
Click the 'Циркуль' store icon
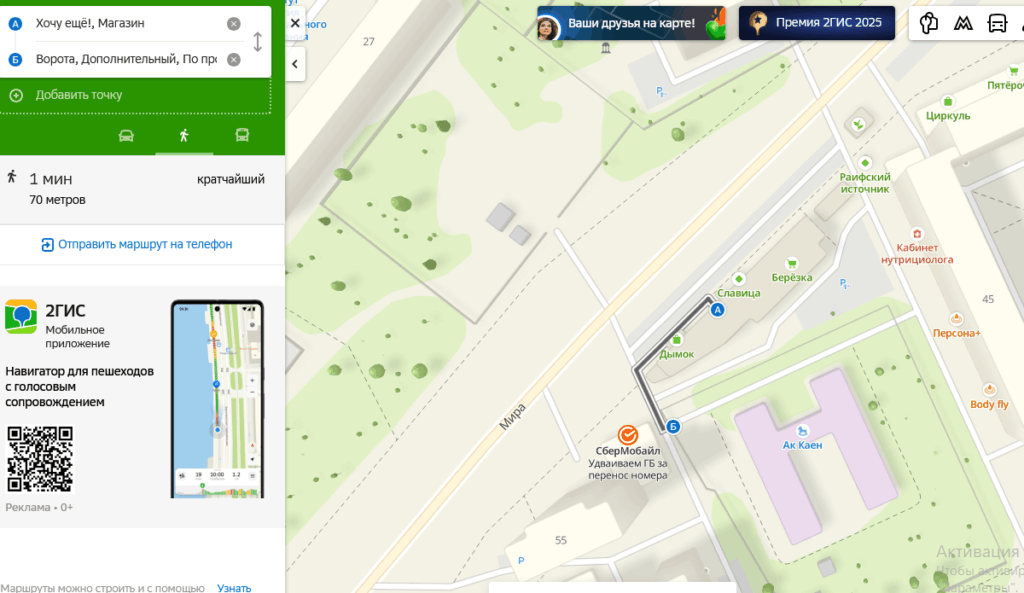(948, 101)
